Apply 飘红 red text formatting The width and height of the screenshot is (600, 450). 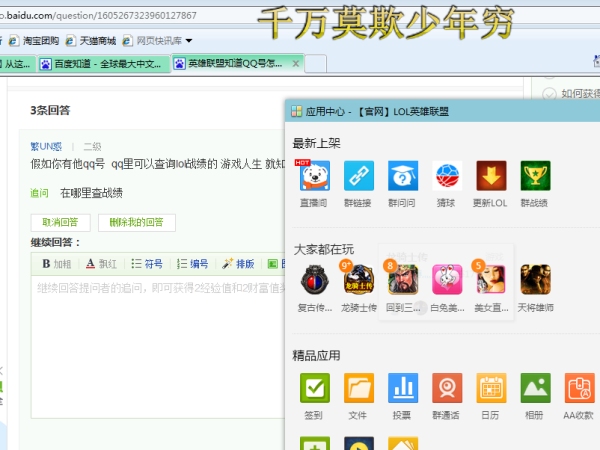(101, 264)
